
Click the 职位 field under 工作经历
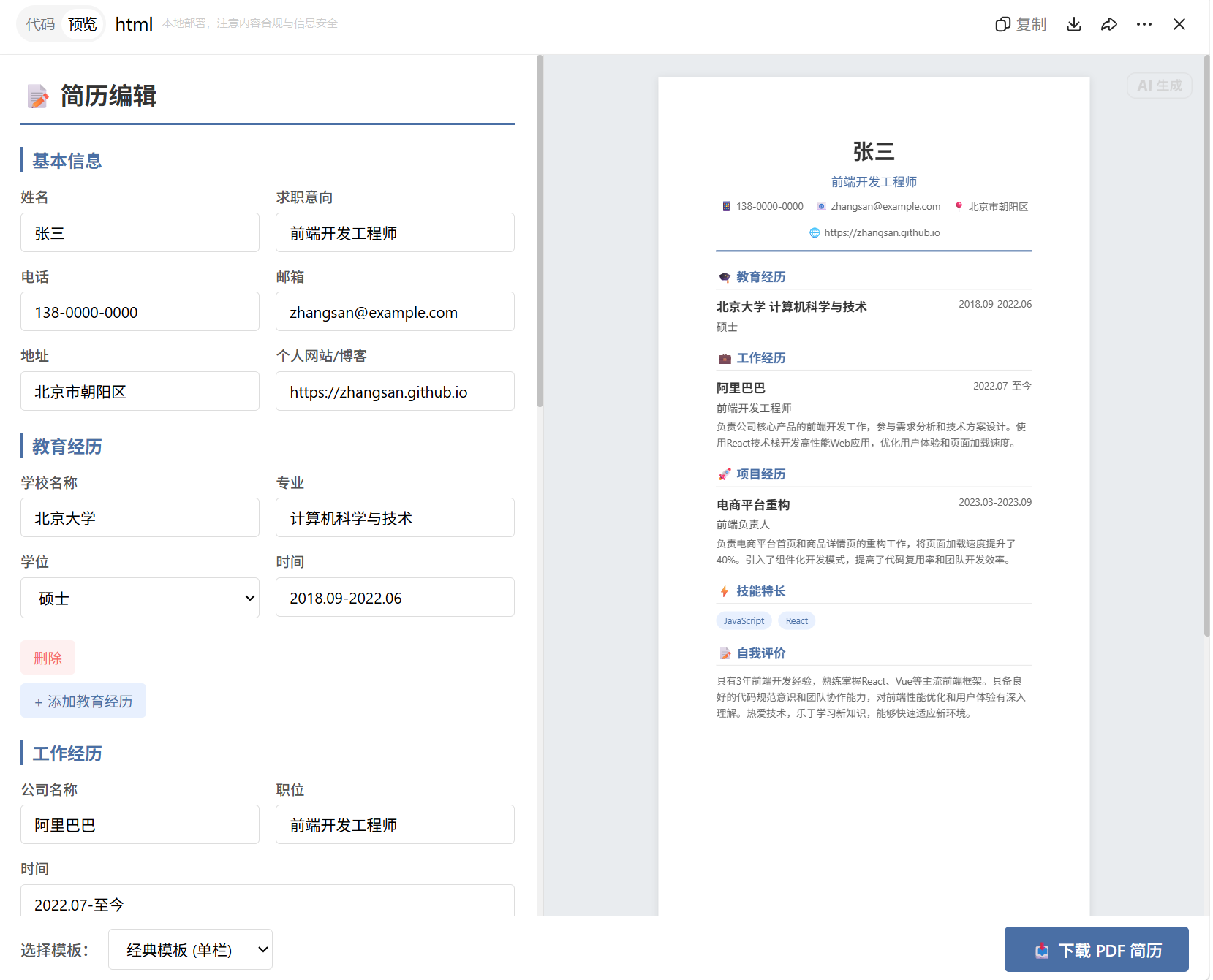(x=395, y=824)
